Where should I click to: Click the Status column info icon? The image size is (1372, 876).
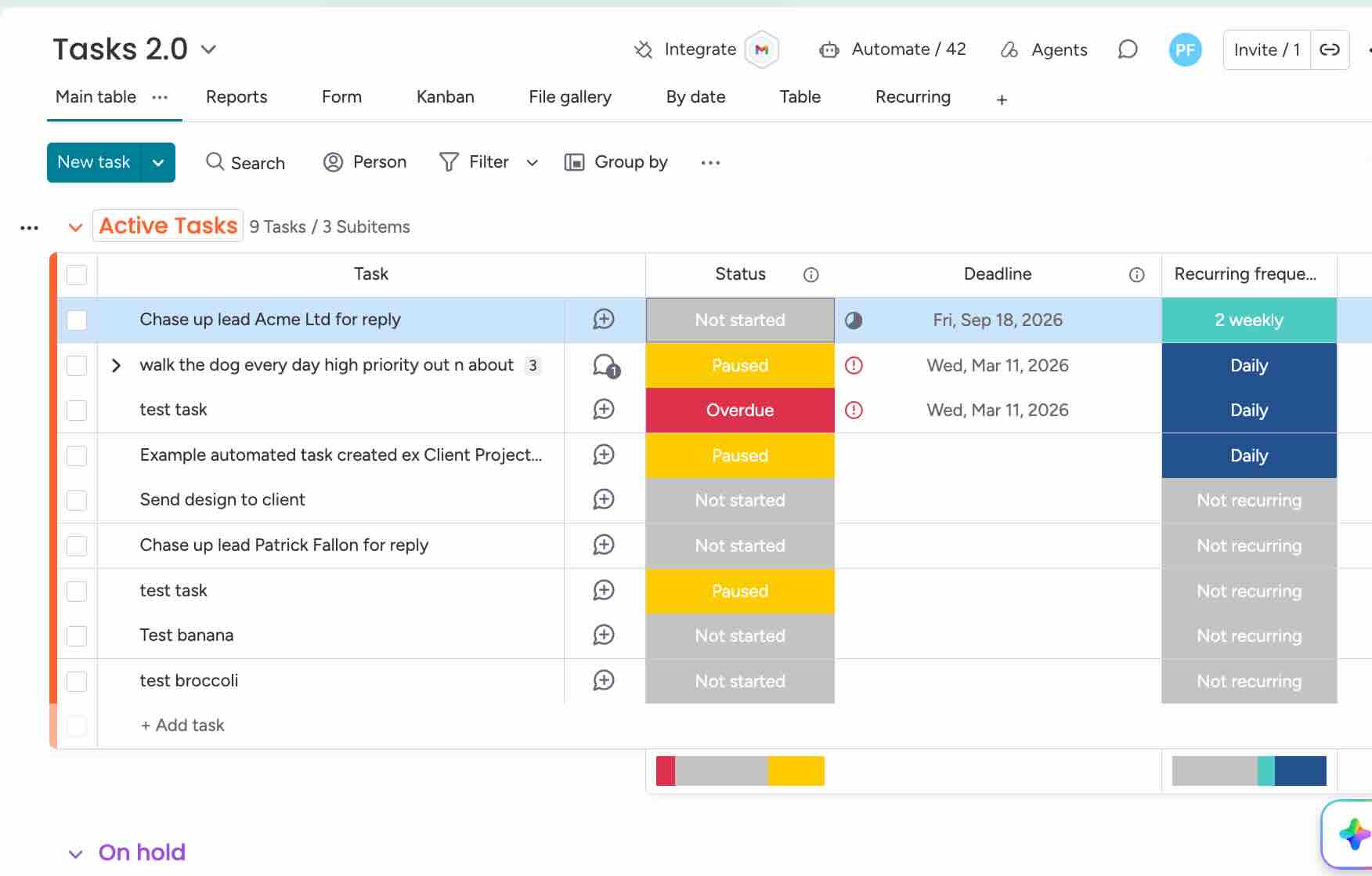point(811,274)
